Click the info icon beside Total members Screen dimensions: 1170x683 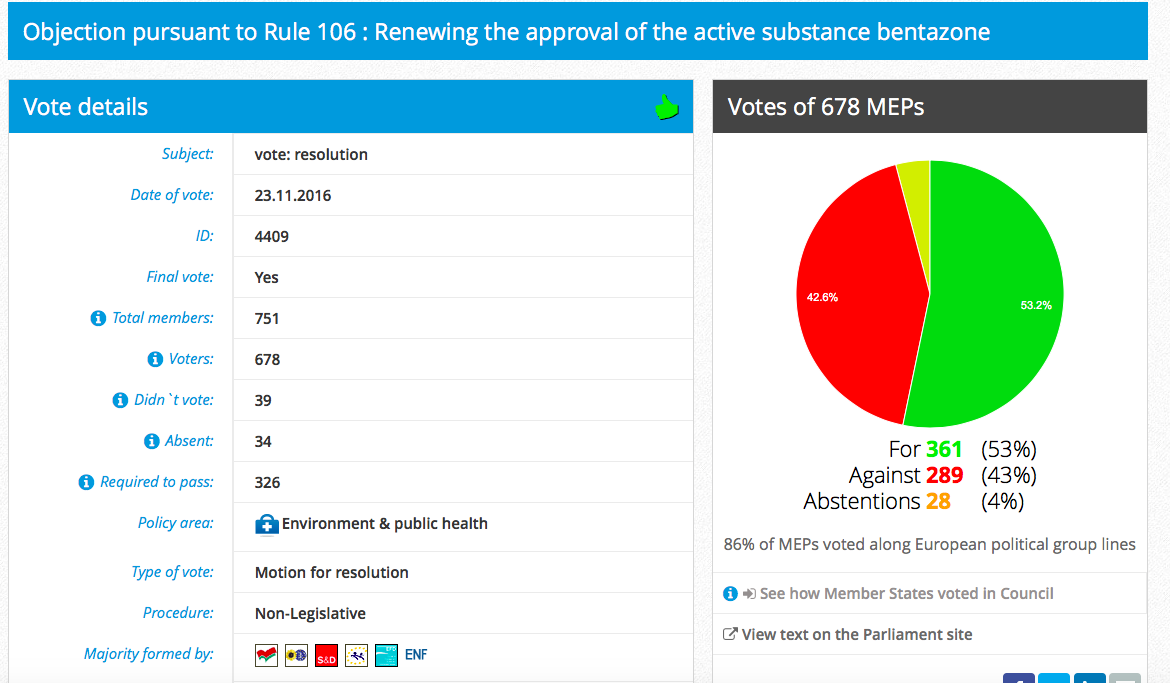click(x=98, y=318)
